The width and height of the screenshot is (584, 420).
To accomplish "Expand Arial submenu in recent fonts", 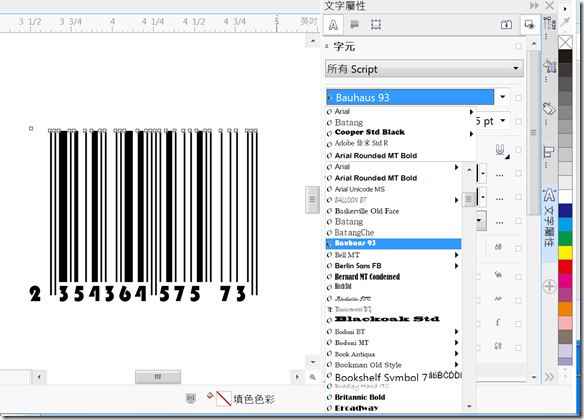I will pyautogui.click(x=471, y=112).
